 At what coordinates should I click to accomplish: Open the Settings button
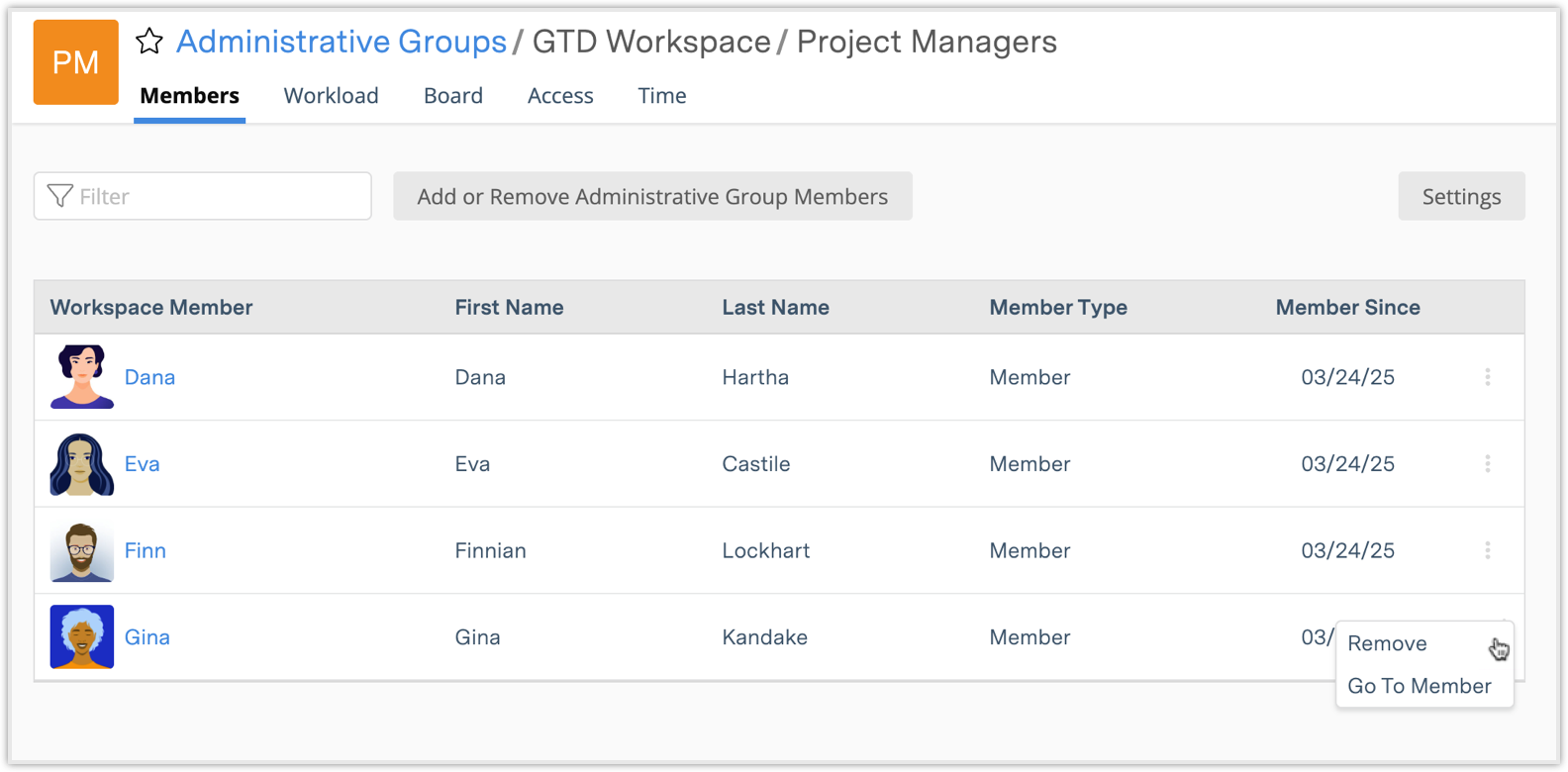click(x=1461, y=197)
